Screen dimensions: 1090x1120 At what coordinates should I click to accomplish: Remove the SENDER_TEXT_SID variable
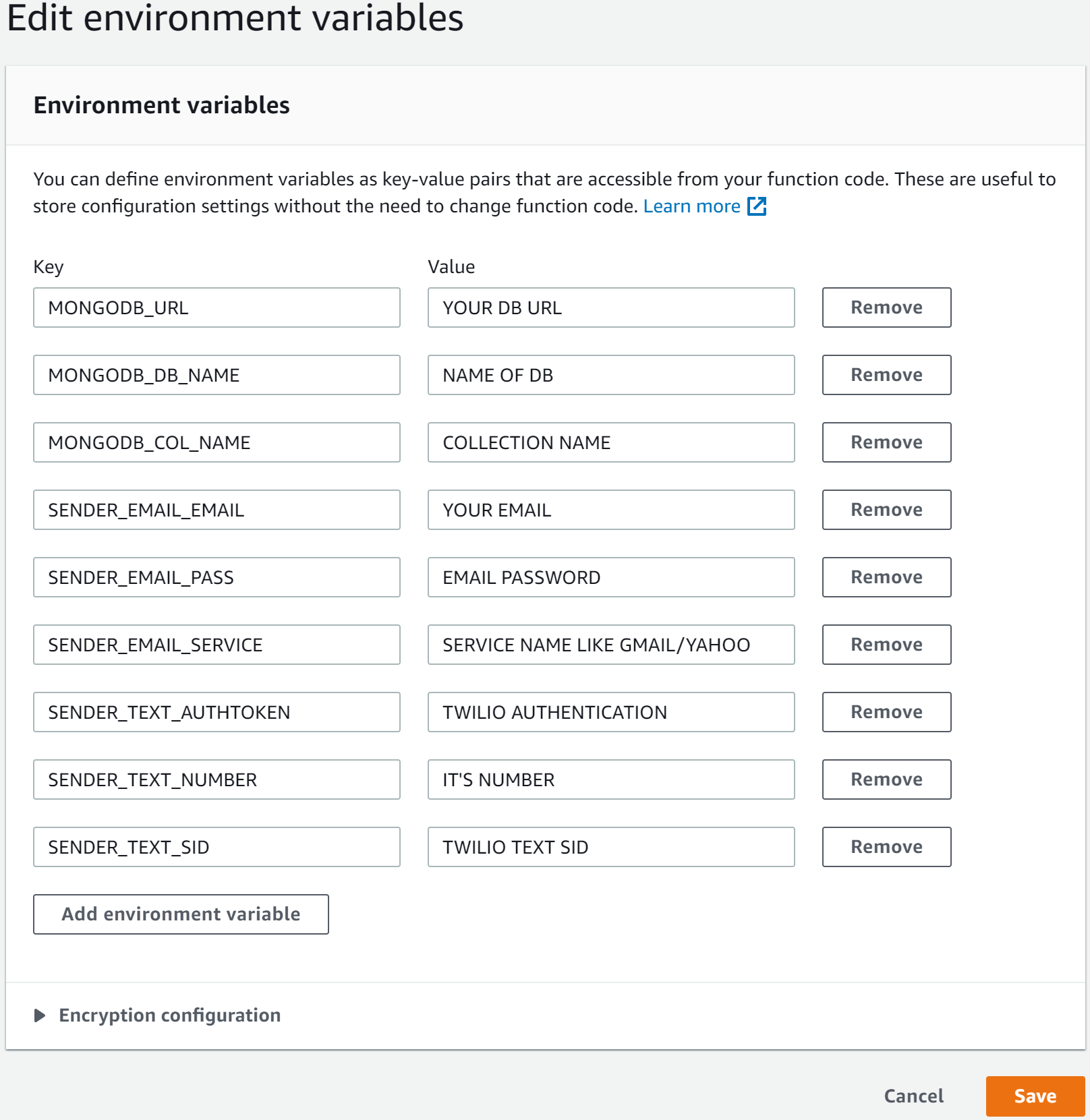click(886, 847)
